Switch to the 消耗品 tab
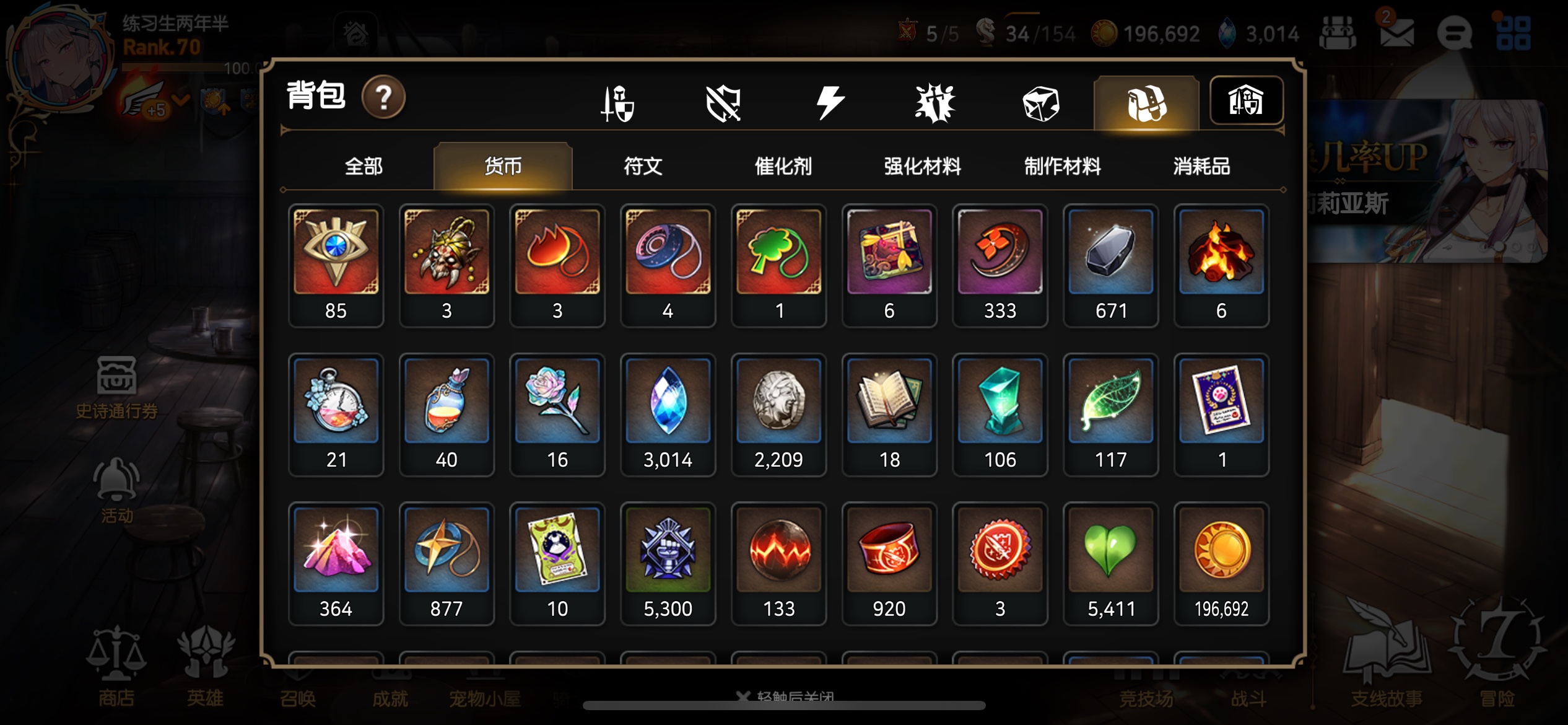Viewport: 1568px width, 725px height. click(1201, 166)
